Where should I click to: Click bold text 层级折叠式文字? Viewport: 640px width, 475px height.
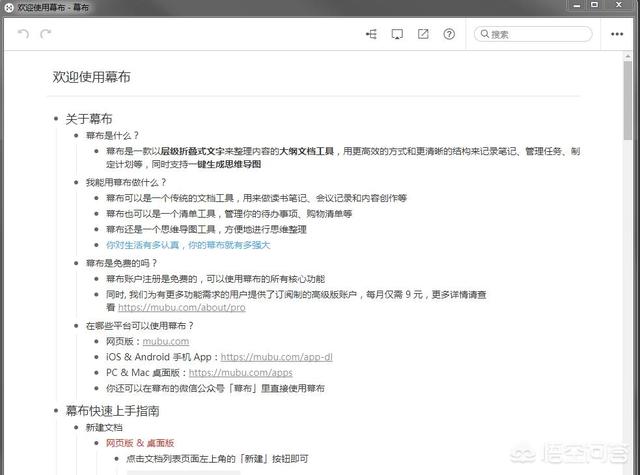point(193,151)
